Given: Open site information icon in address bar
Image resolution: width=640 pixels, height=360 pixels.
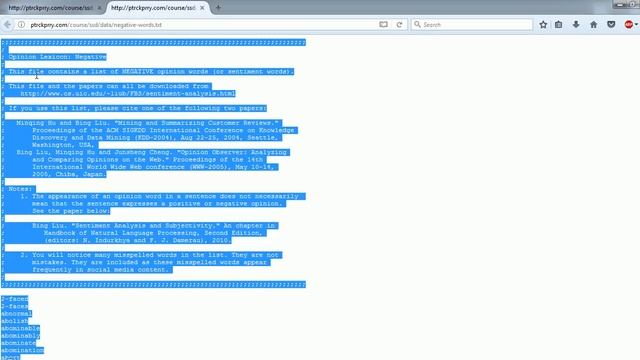Looking at the screenshot, I should click(21, 24).
